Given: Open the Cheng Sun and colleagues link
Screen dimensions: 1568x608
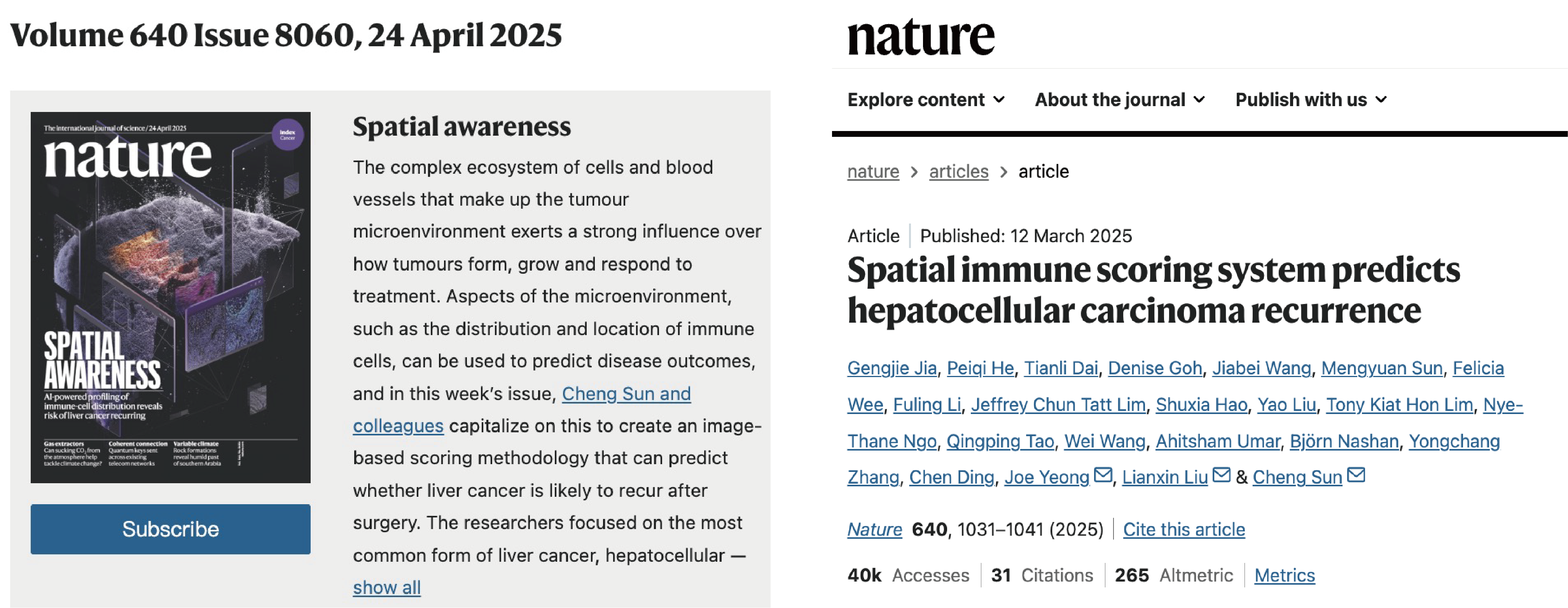Looking at the screenshot, I should (x=626, y=394).
